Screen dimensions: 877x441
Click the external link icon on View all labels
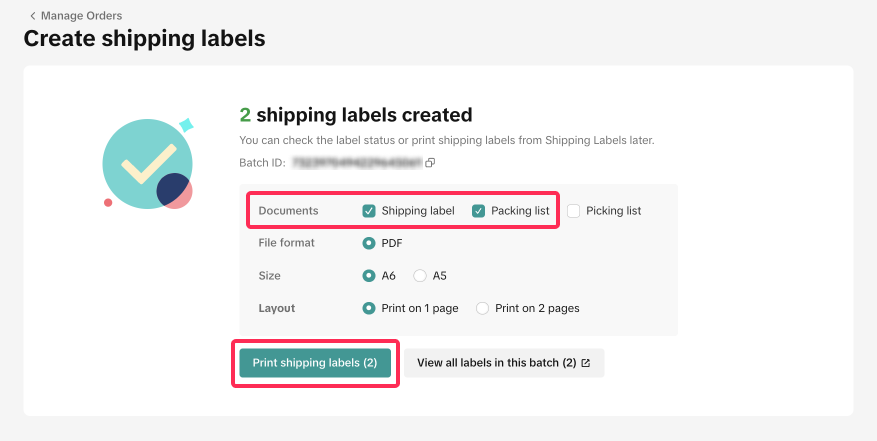click(586, 363)
